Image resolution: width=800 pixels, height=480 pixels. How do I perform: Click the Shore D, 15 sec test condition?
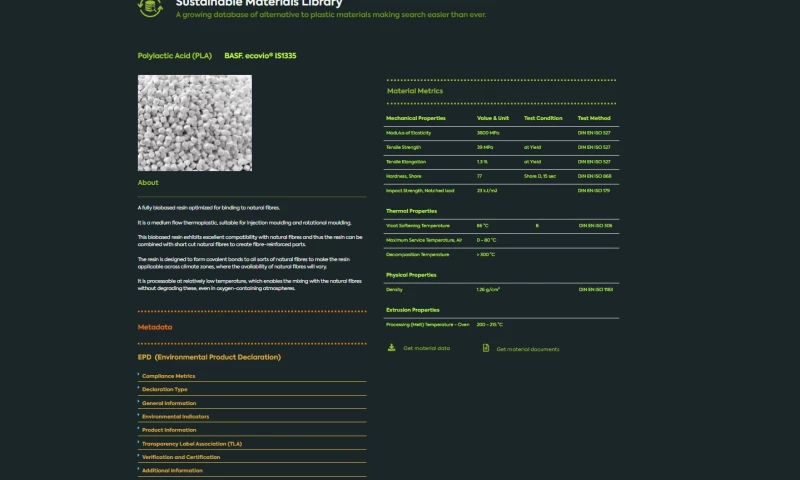tap(540, 176)
